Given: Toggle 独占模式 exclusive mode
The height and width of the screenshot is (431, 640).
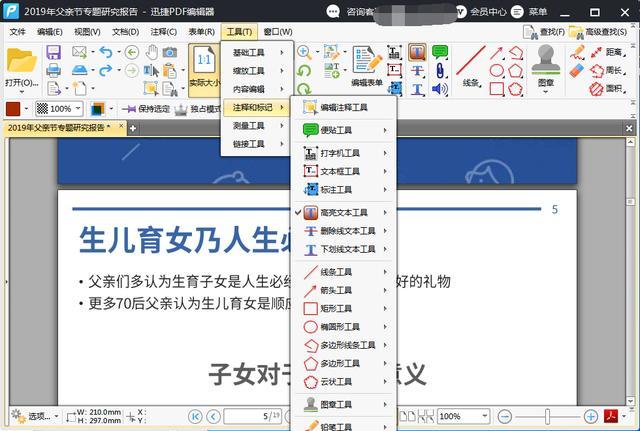Looking at the screenshot, I should (198, 109).
